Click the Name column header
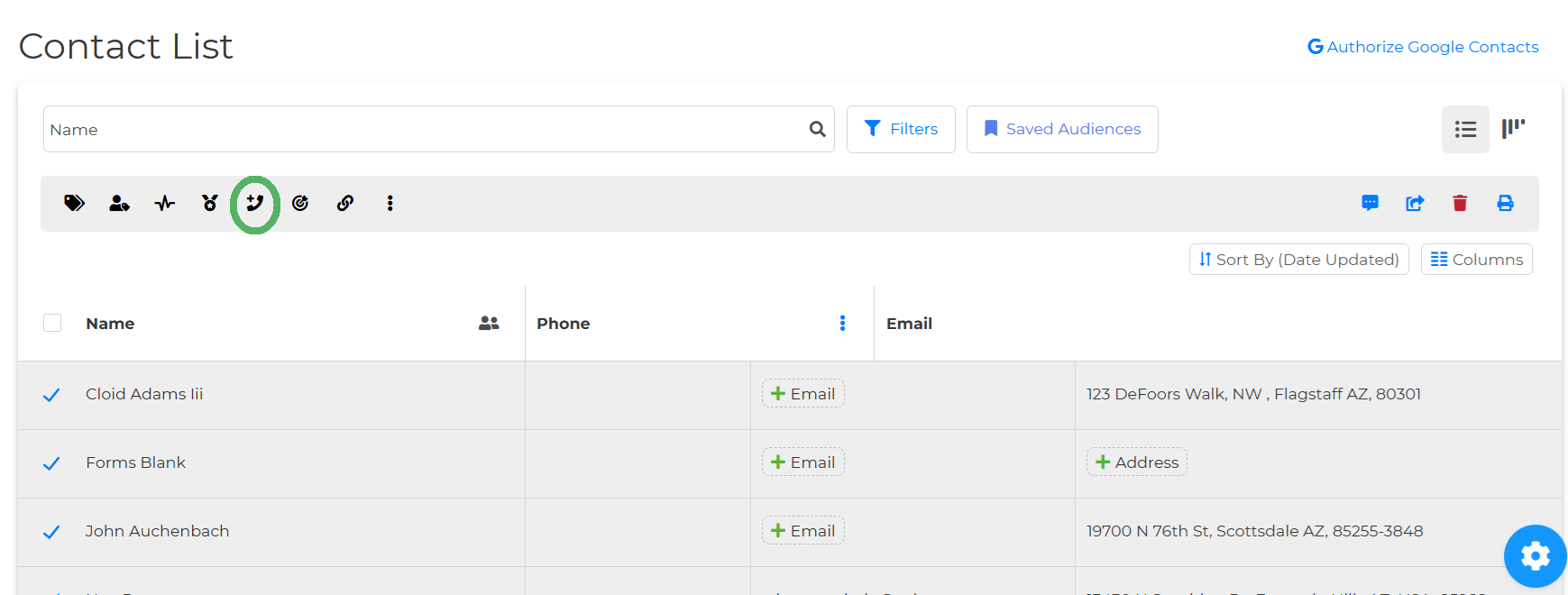This screenshot has height=595, width=1568. [110, 324]
